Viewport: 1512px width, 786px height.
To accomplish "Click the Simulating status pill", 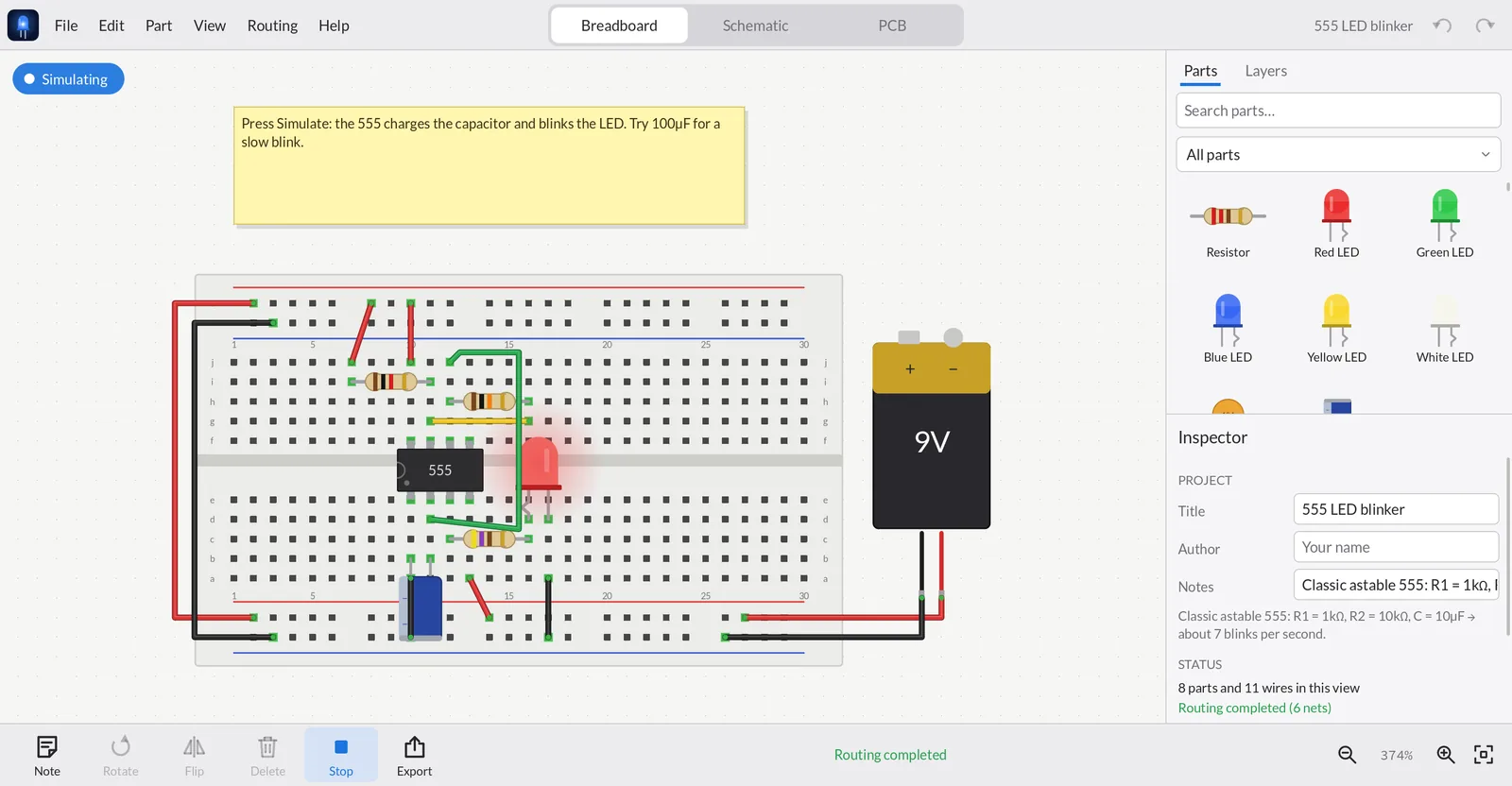I will tap(68, 79).
